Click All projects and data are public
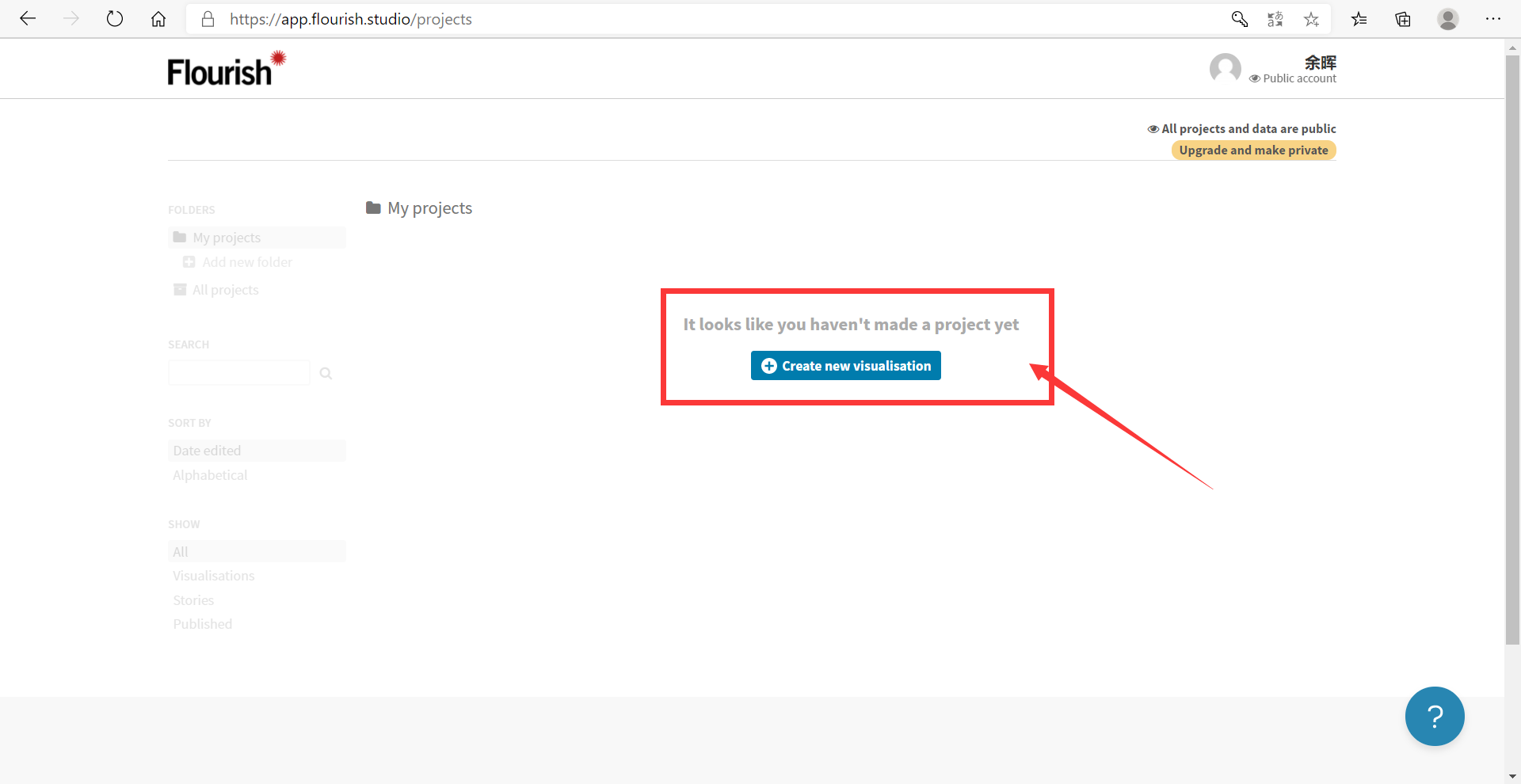The height and width of the screenshot is (784, 1521). point(1242,128)
